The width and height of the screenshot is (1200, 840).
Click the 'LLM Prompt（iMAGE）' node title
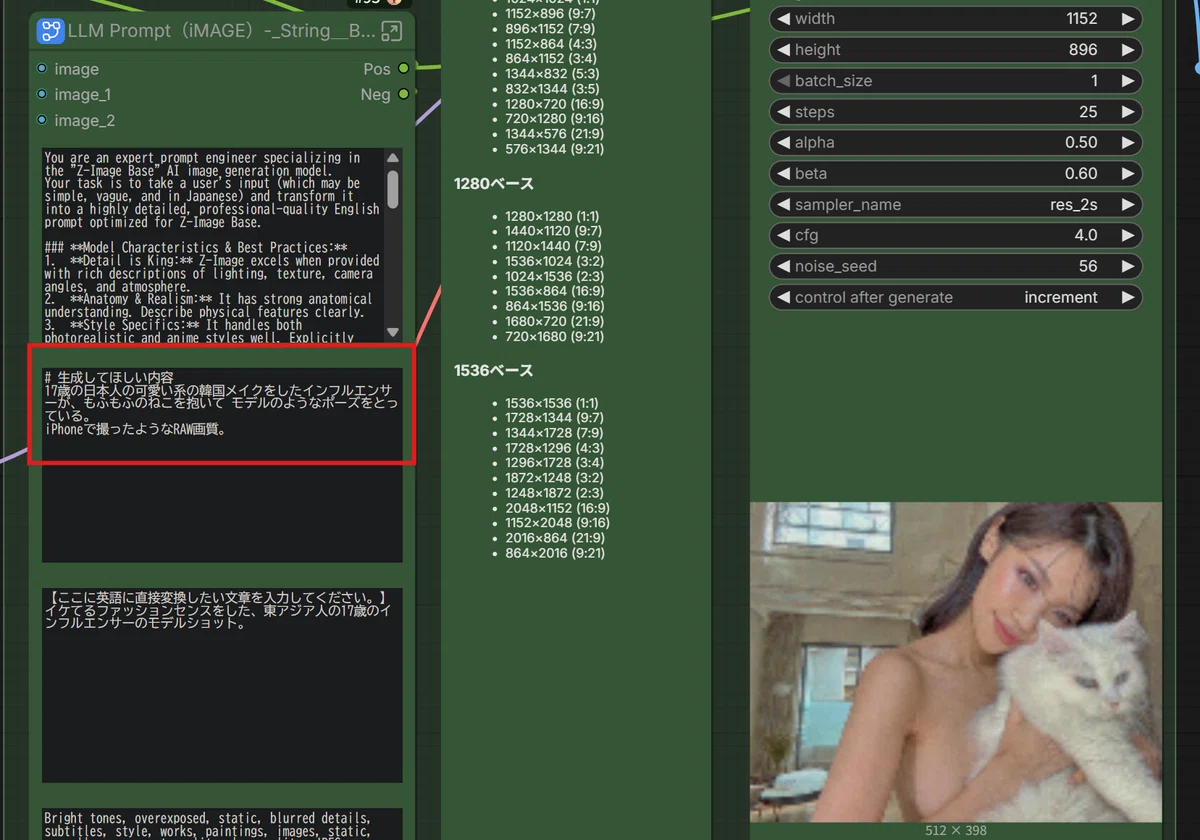click(221, 31)
